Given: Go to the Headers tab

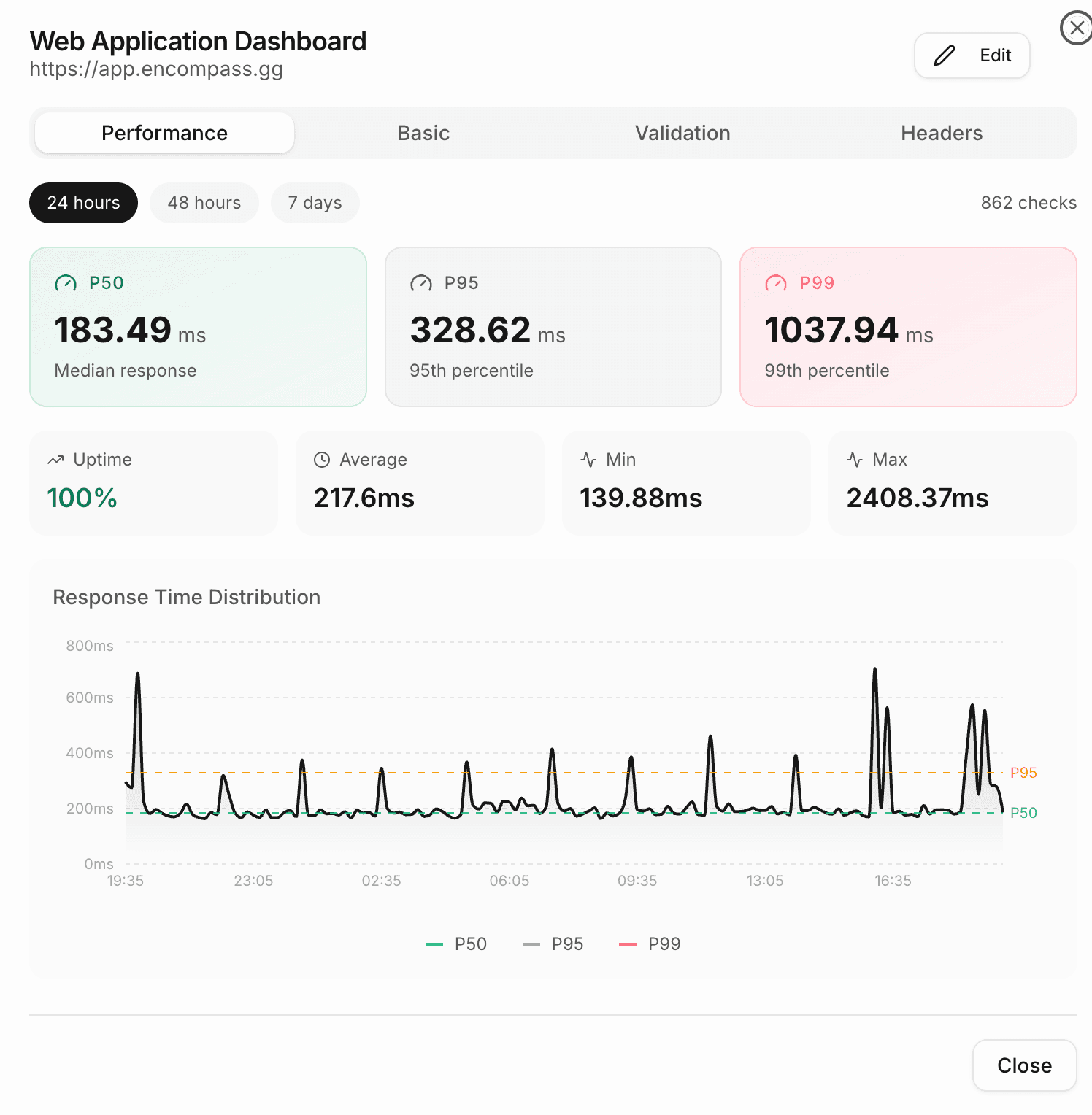Looking at the screenshot, I should (942, 133).
